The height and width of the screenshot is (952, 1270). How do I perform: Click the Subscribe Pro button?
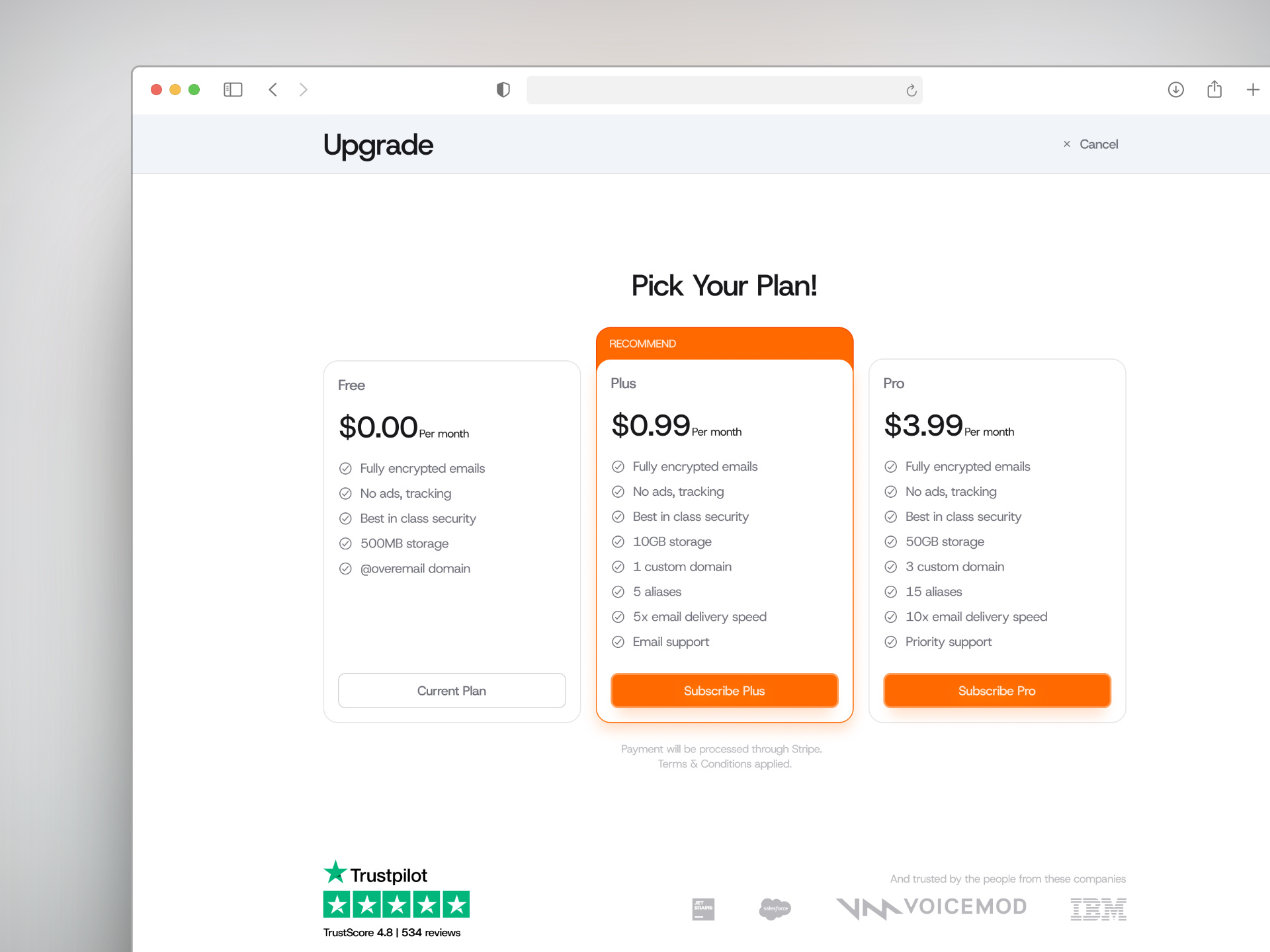point(997,691)
